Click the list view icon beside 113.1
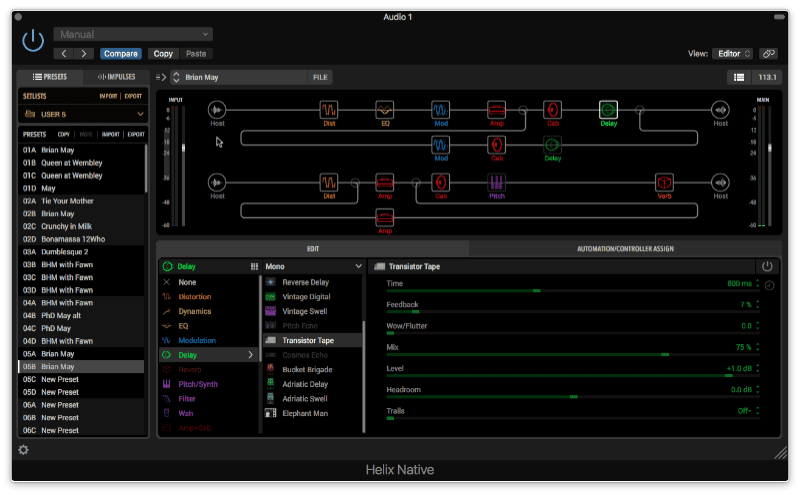 [x=739, y=77]
